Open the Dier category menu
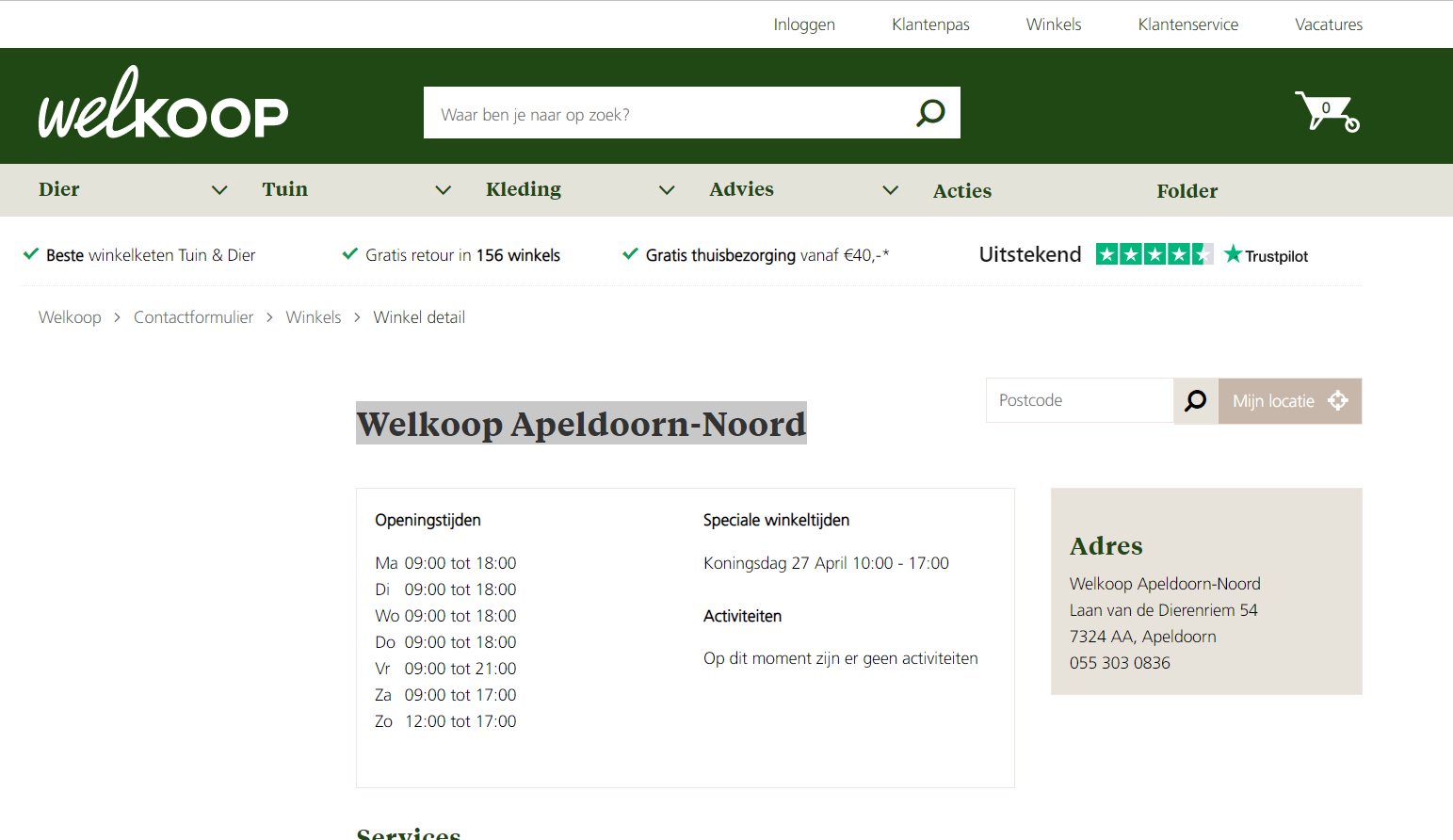The width and height of the screenshot is (1453, 840). click(59, 189)
